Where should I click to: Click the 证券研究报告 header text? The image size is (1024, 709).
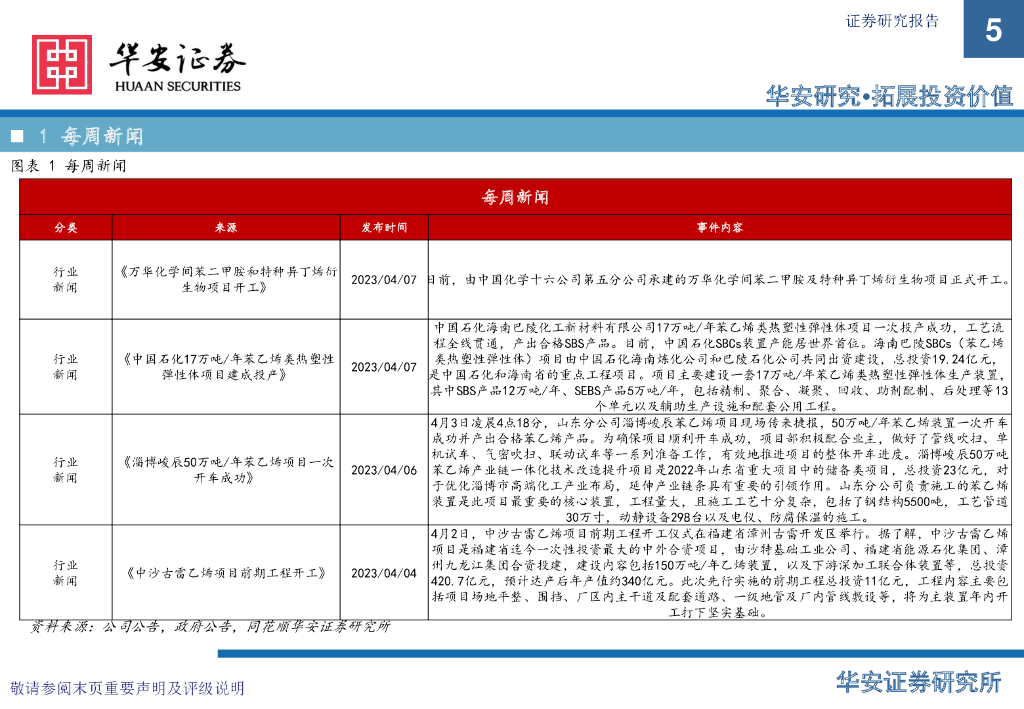pos(892,21)
